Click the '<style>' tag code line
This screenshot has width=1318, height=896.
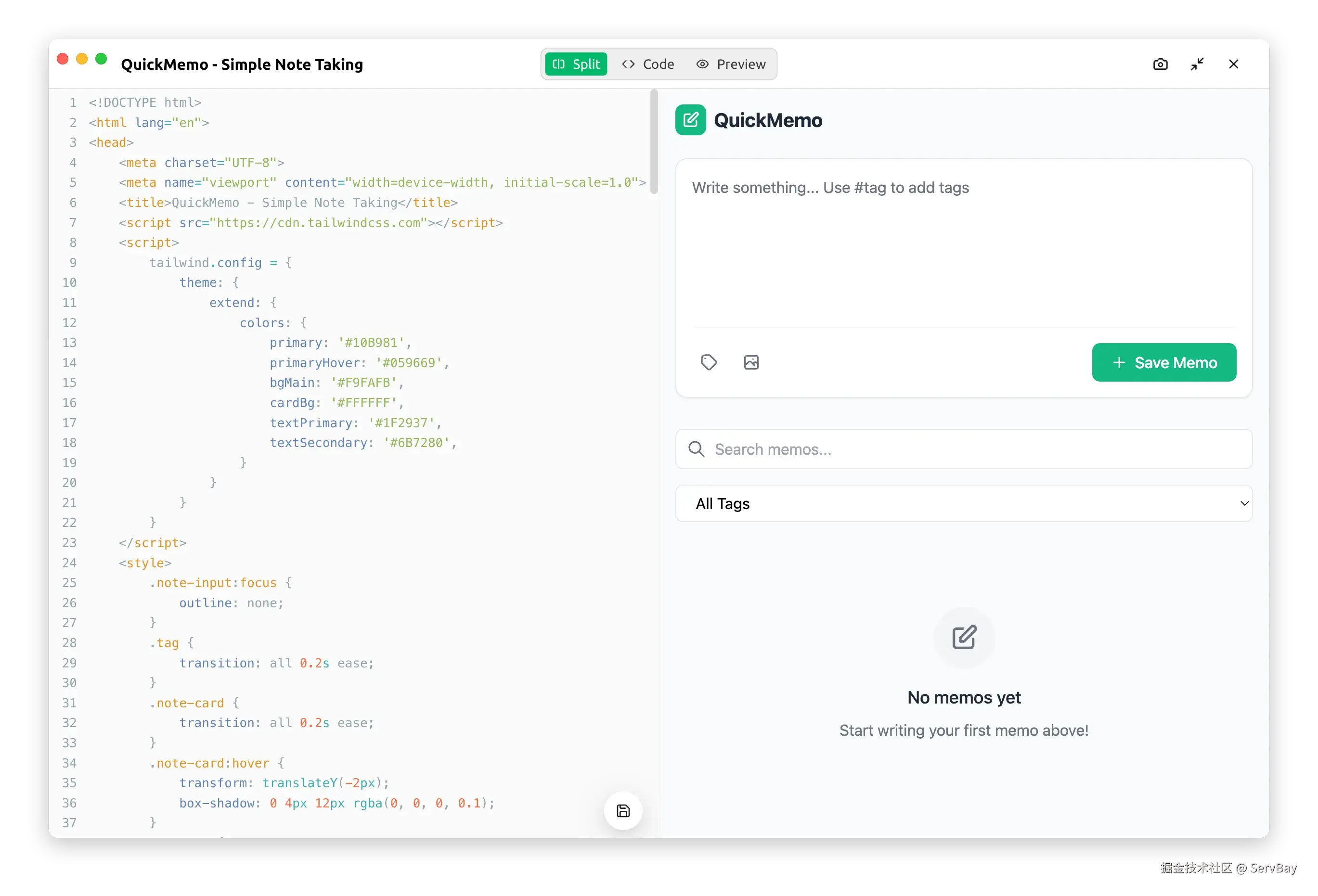[145, 563]
